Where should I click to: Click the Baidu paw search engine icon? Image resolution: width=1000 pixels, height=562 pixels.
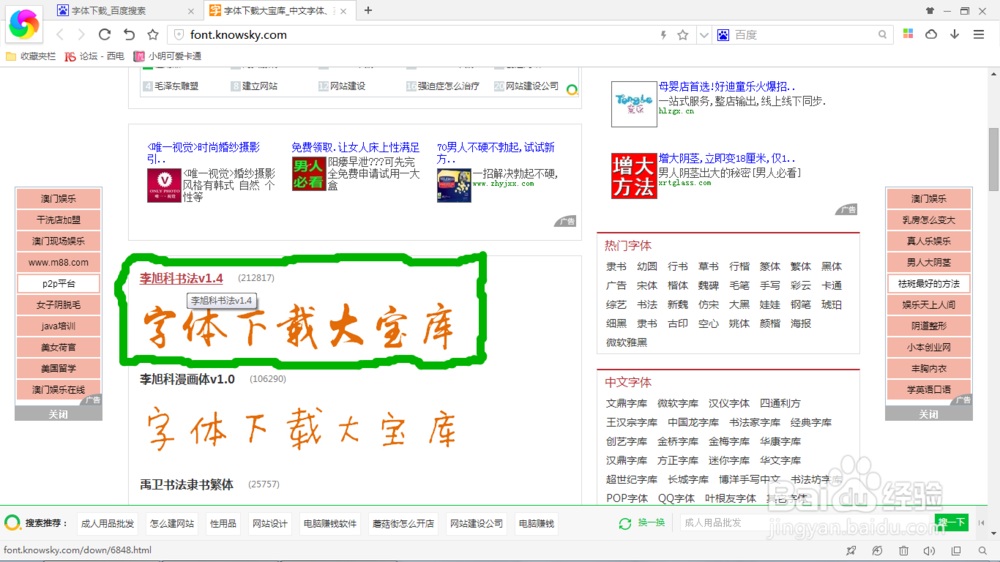[x=723, y=35]
